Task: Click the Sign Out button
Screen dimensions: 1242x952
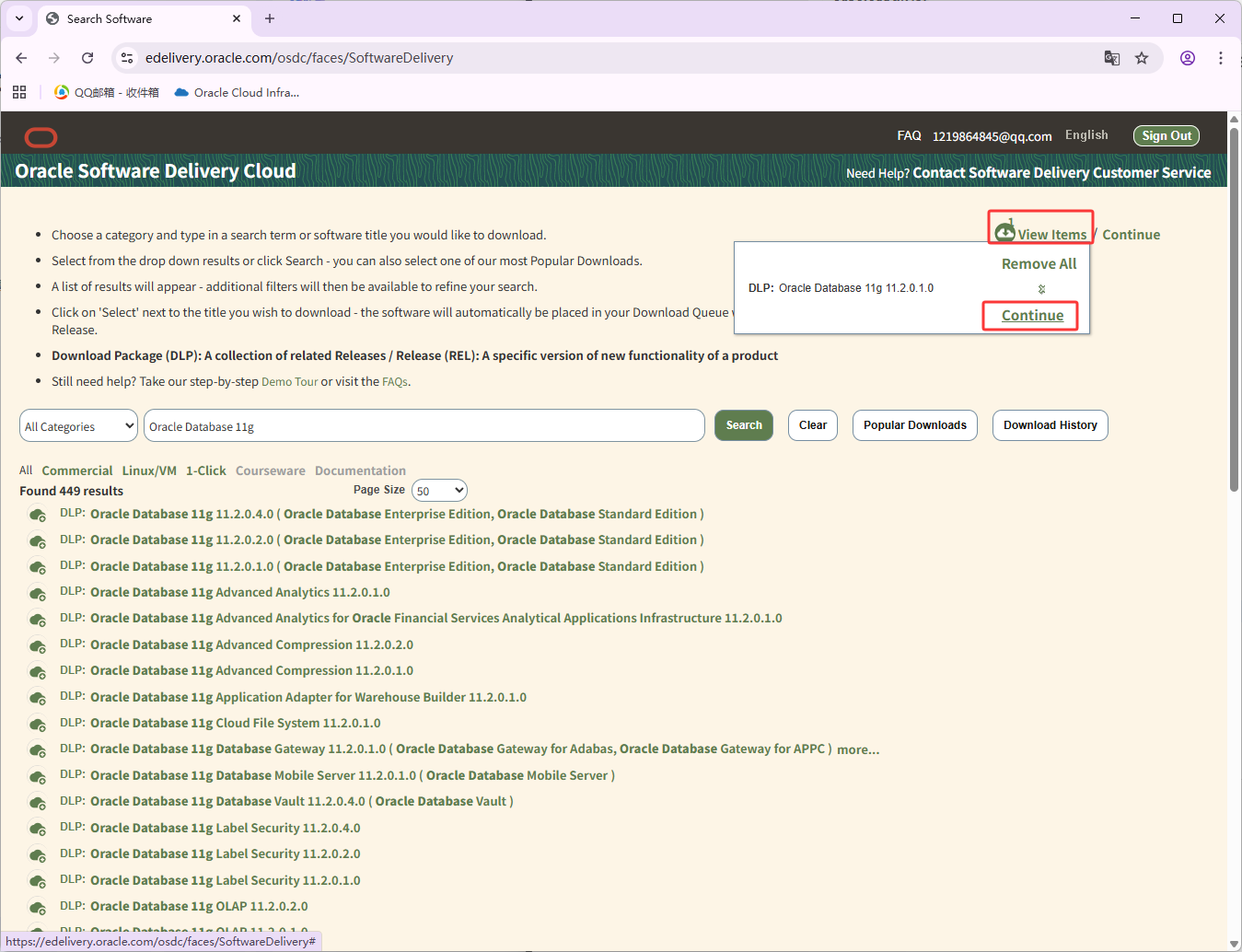Action: 1167,135
